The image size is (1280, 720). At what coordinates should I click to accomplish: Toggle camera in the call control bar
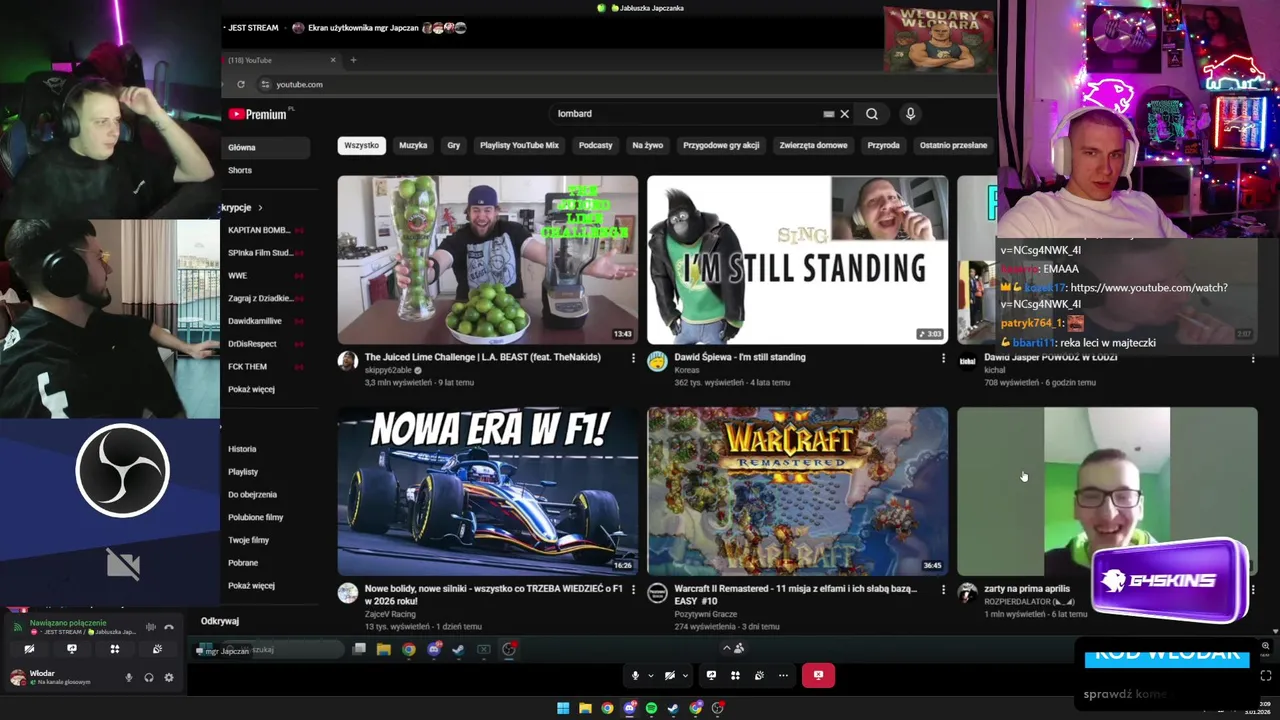click(670, 675)
